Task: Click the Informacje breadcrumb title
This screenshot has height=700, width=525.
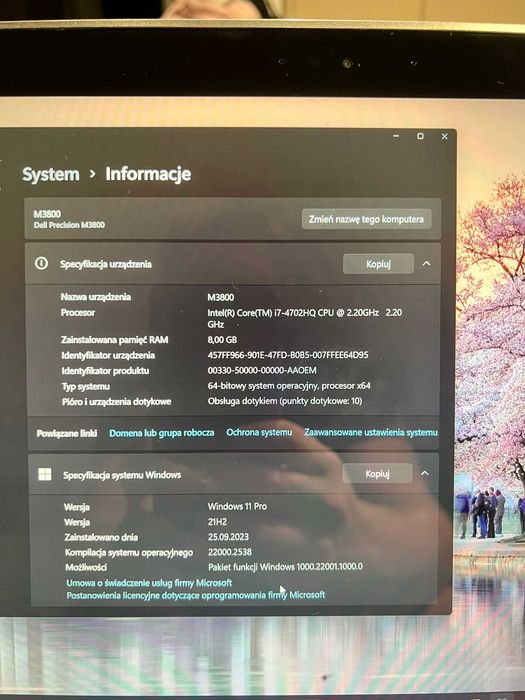Action: tap(148, 174)
